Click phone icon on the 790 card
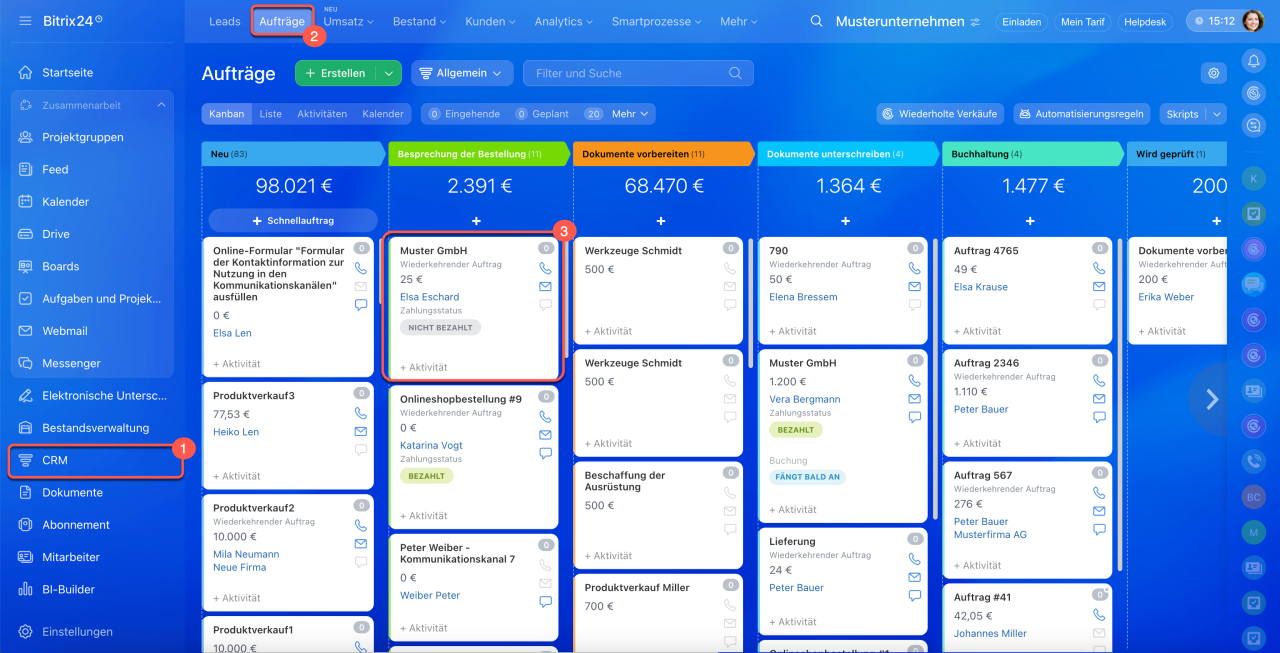 pos(915,268)
